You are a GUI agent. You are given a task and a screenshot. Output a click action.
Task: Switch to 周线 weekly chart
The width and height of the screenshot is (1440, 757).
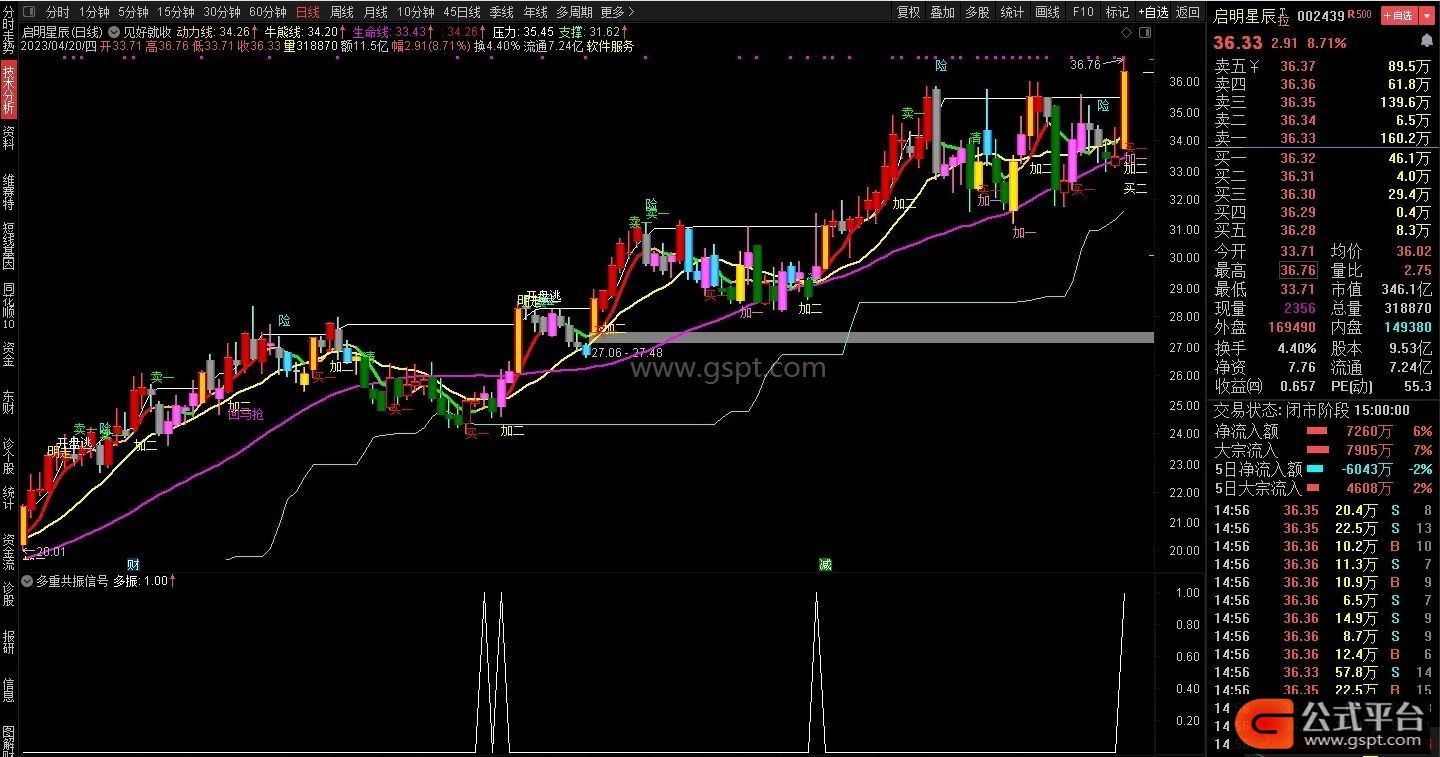(x=342, y=12)
